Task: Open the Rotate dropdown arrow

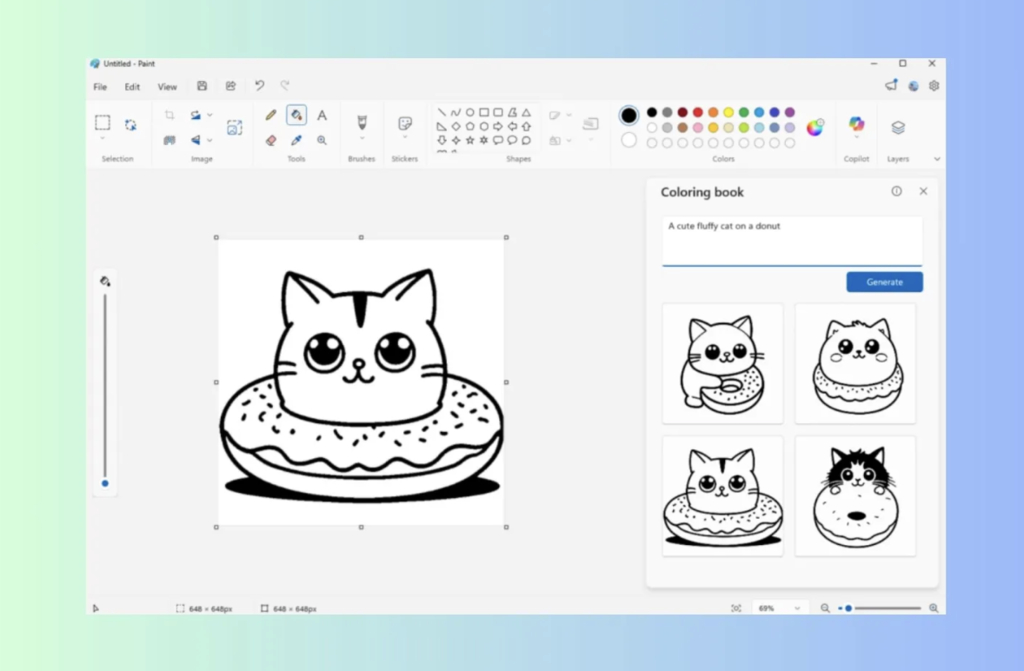Action: pyautogui.click(x=209, y=115)
